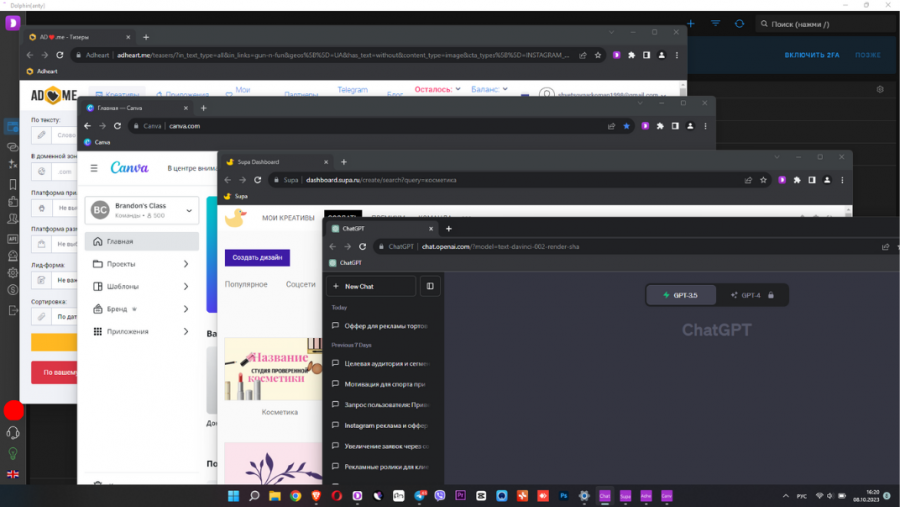Go back in the ChatGPT window

tap(333, 246)
